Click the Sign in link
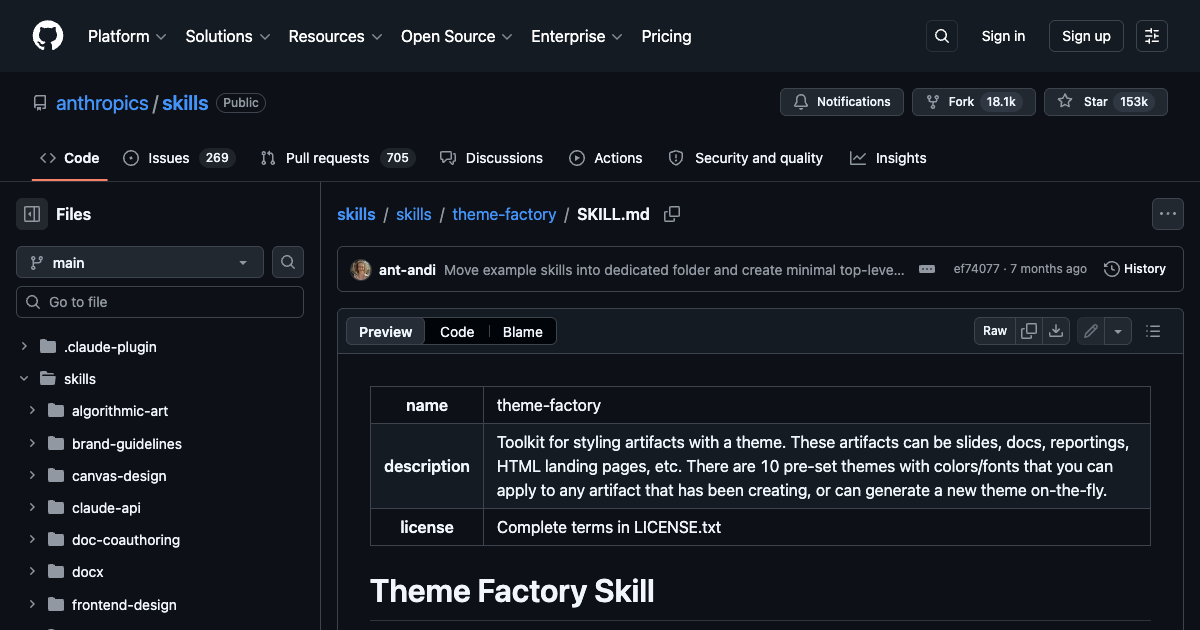Image resolution: width=1200 pixels, height=630 pixels. point(1003,36)
